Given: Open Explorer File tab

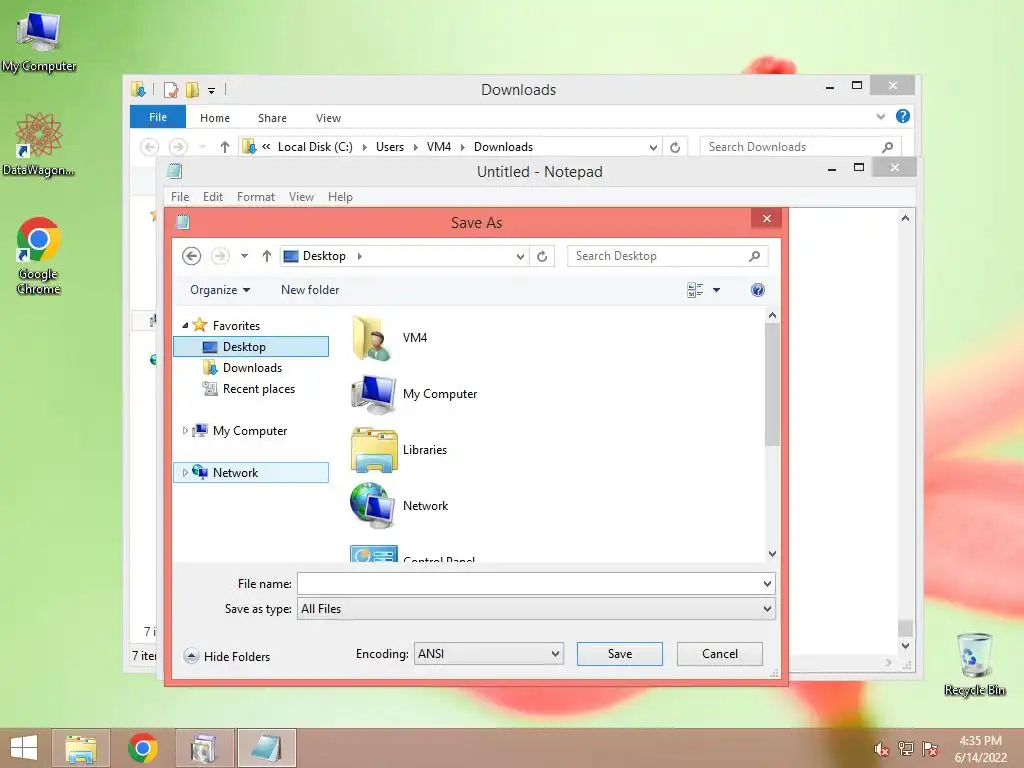Looking at the screenshot, I should 157,117.
